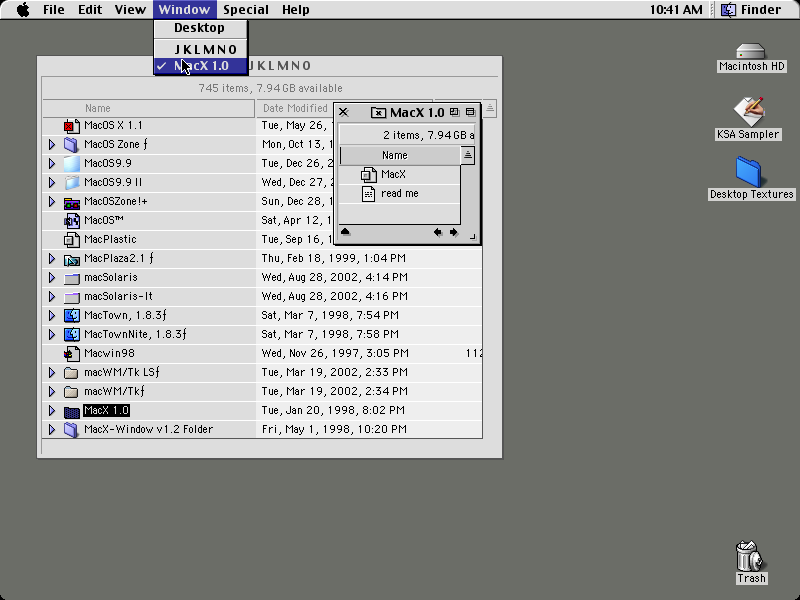Screen dimensions: 800x600
Task: Select the MacX 1.0 folder icon in the list
Action: coord(72,411)
